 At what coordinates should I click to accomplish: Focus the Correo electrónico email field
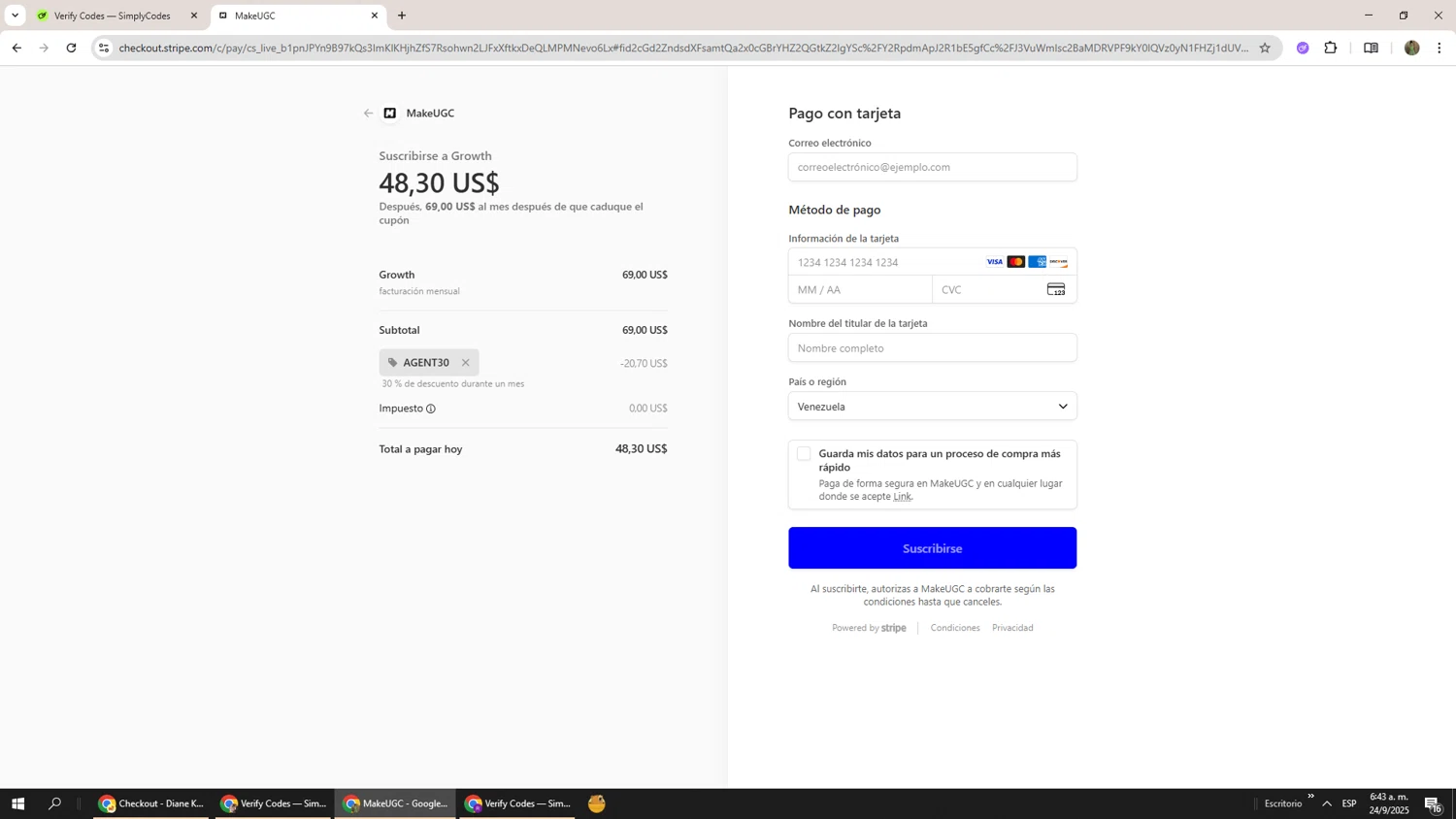(x=932, y=167)
